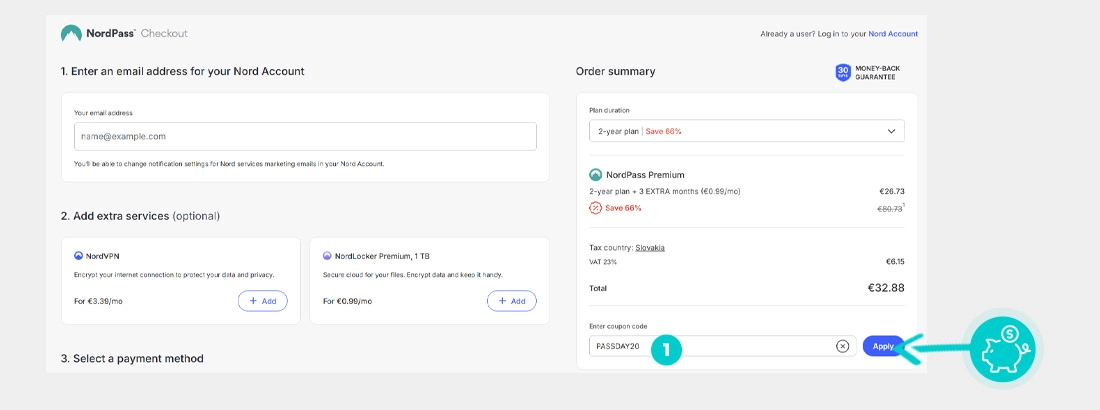Open the Nord Account login link
This screenshot has height=410, width=1100.
[893, 34]
